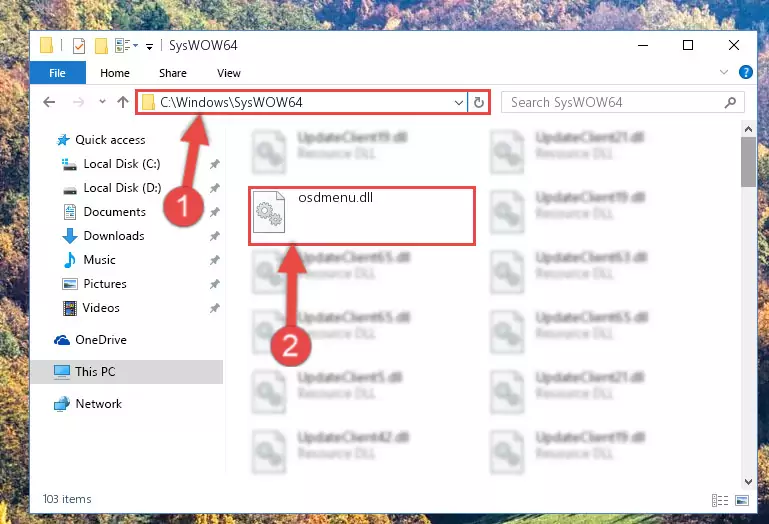This screenshot has height=524, width=769.
Task: Go forward with the Forward arrow
Action: pyautogui.click(x=78, y=102)
